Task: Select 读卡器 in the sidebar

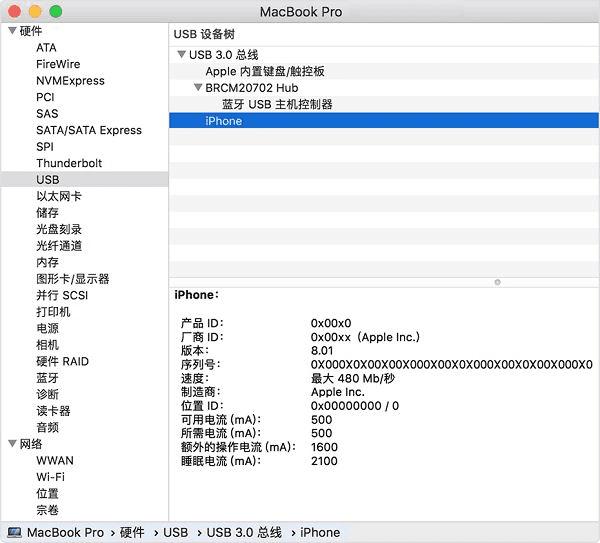Action: [53, 411]
